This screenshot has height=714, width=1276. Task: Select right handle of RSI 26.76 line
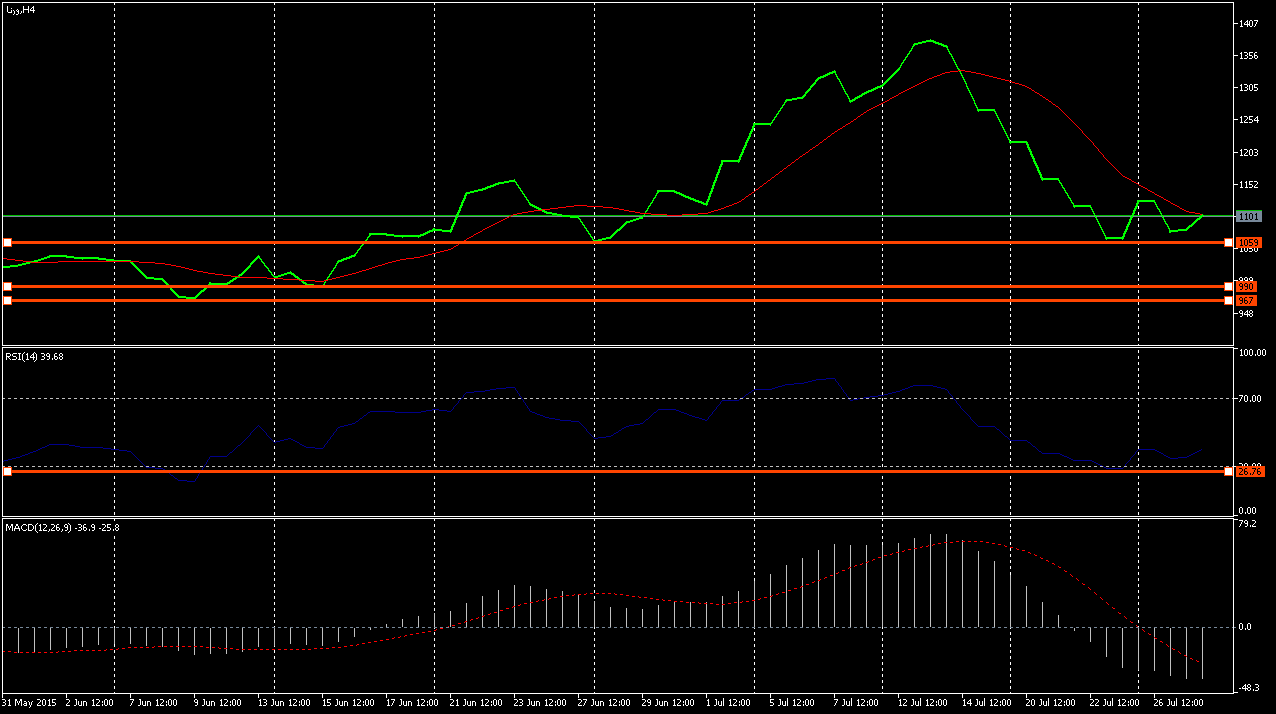pyautogui.click(x=1228, y=471)
